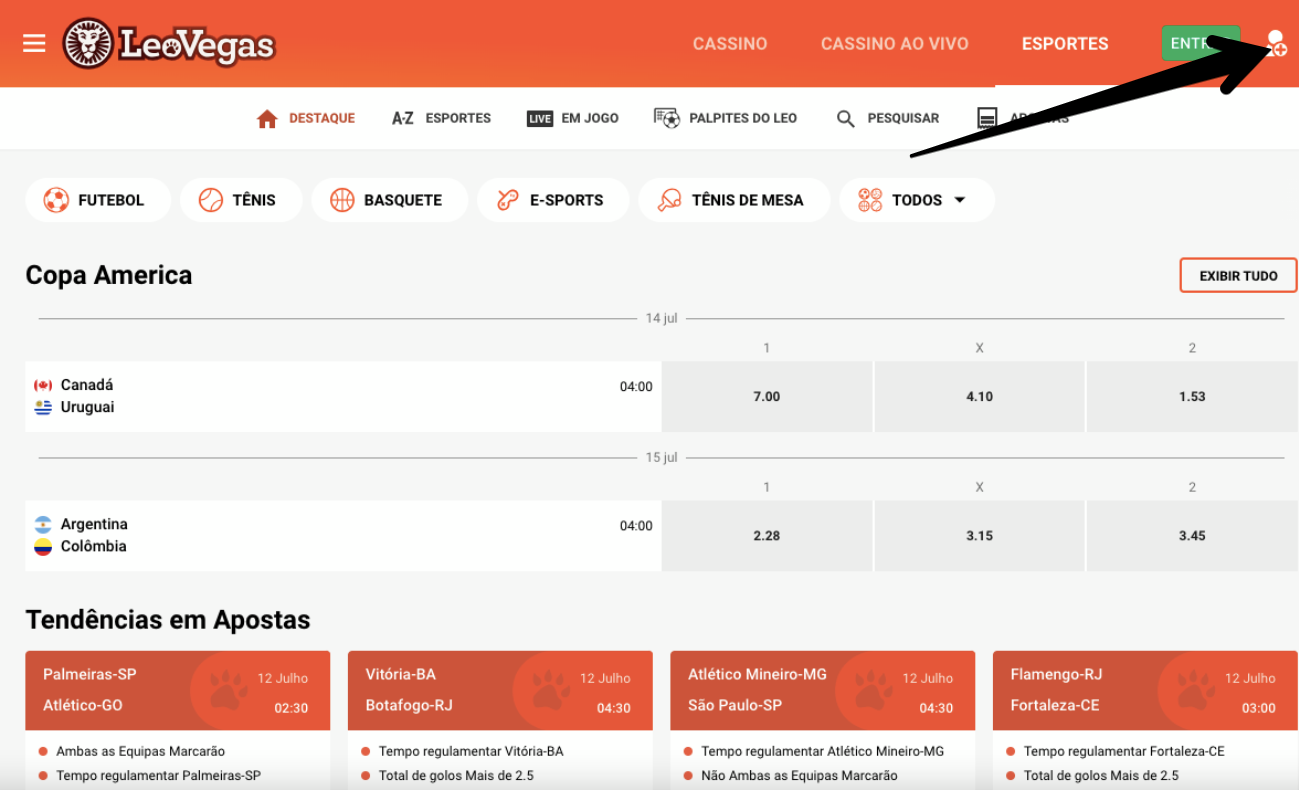Open the Pesquisar search option
This screenshot has height=790, width=1299.
coord(888,118)
